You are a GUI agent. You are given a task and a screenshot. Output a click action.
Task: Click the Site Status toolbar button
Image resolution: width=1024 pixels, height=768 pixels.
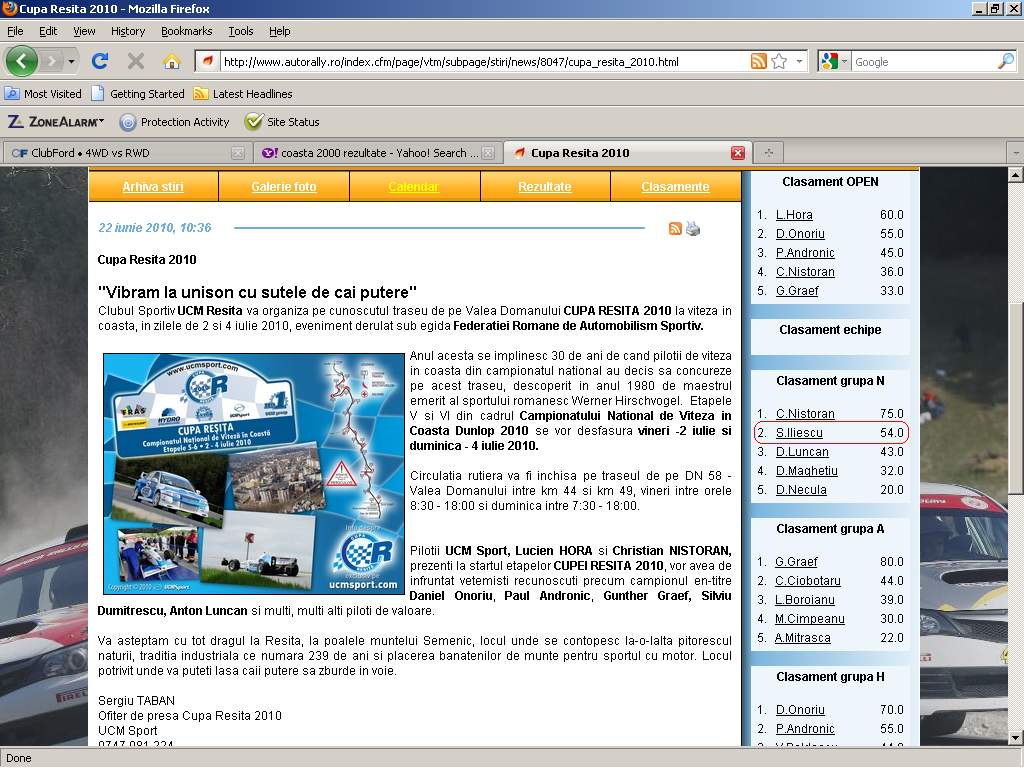pos(282,122)
